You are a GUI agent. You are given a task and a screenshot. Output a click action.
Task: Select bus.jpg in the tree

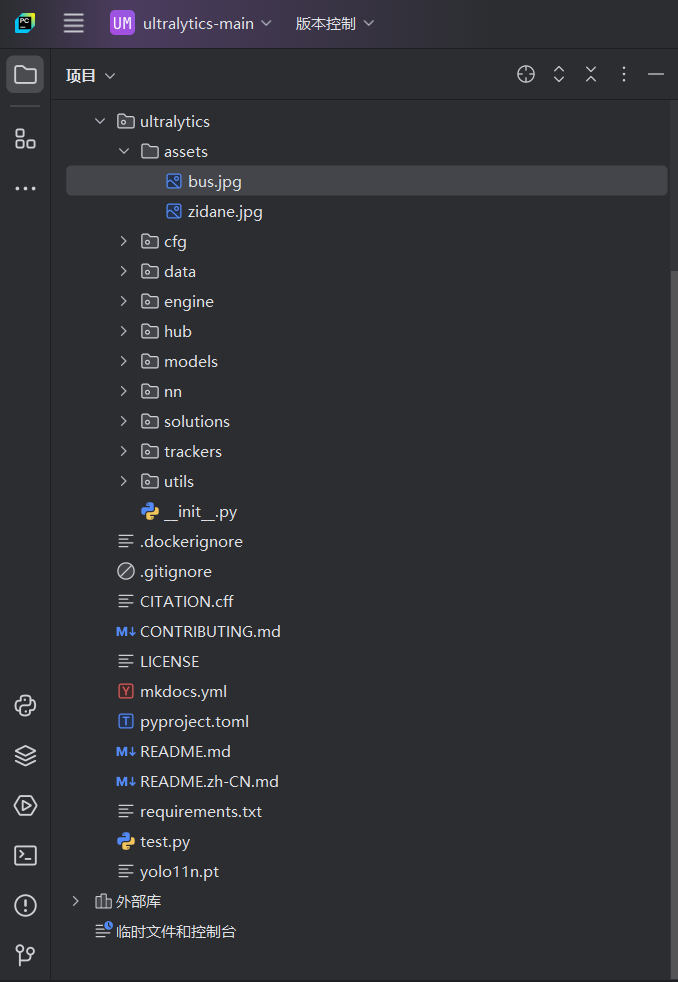367,181
